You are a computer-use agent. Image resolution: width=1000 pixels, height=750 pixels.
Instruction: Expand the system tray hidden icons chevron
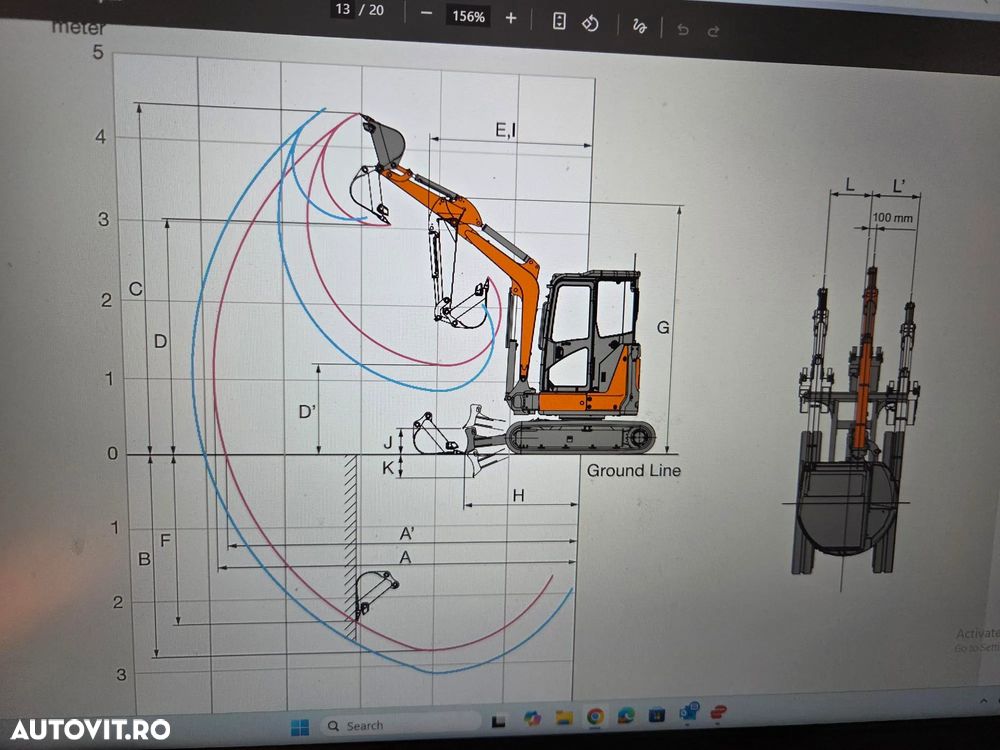(983, 701)
